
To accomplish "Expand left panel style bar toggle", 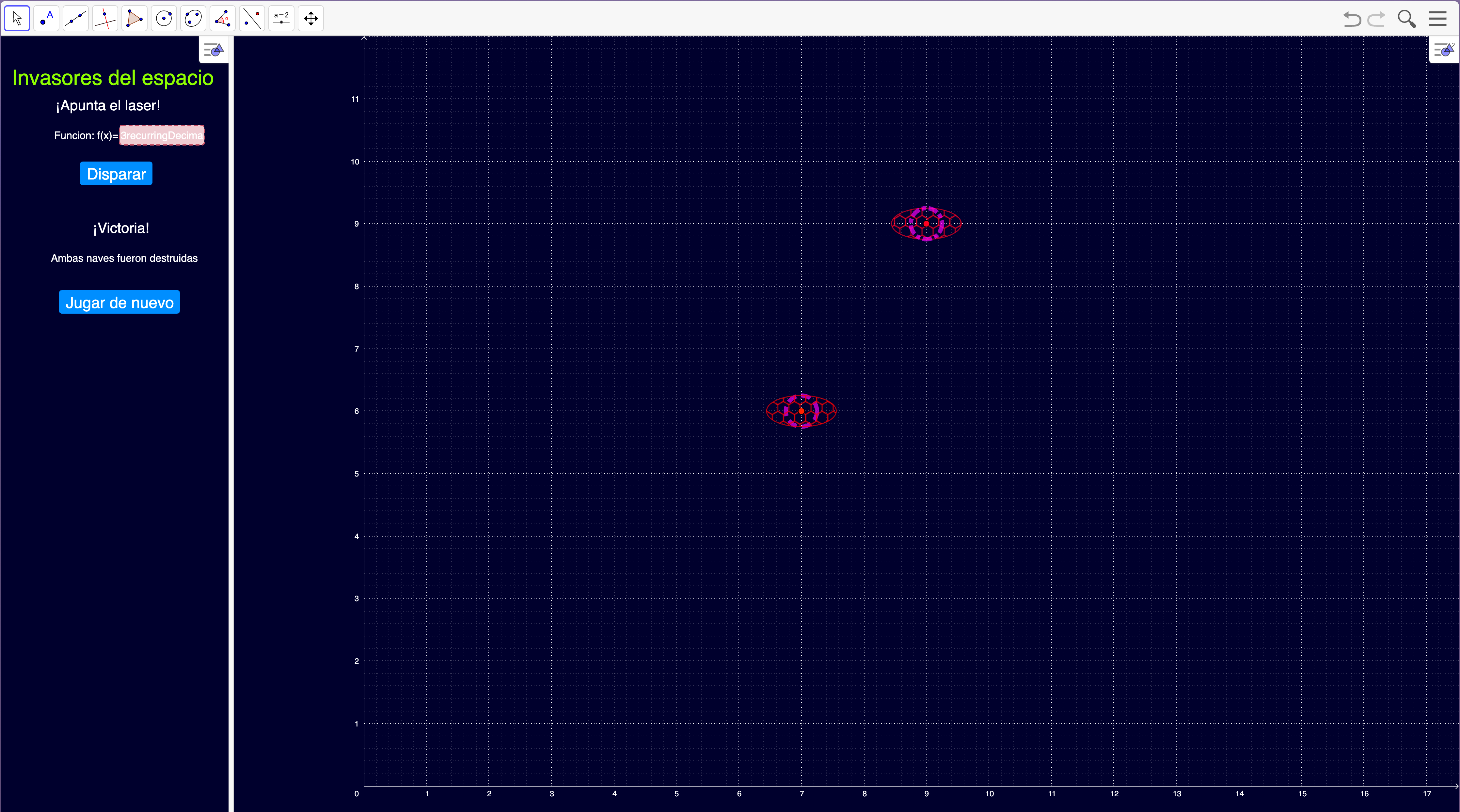I will coord(214,51).
